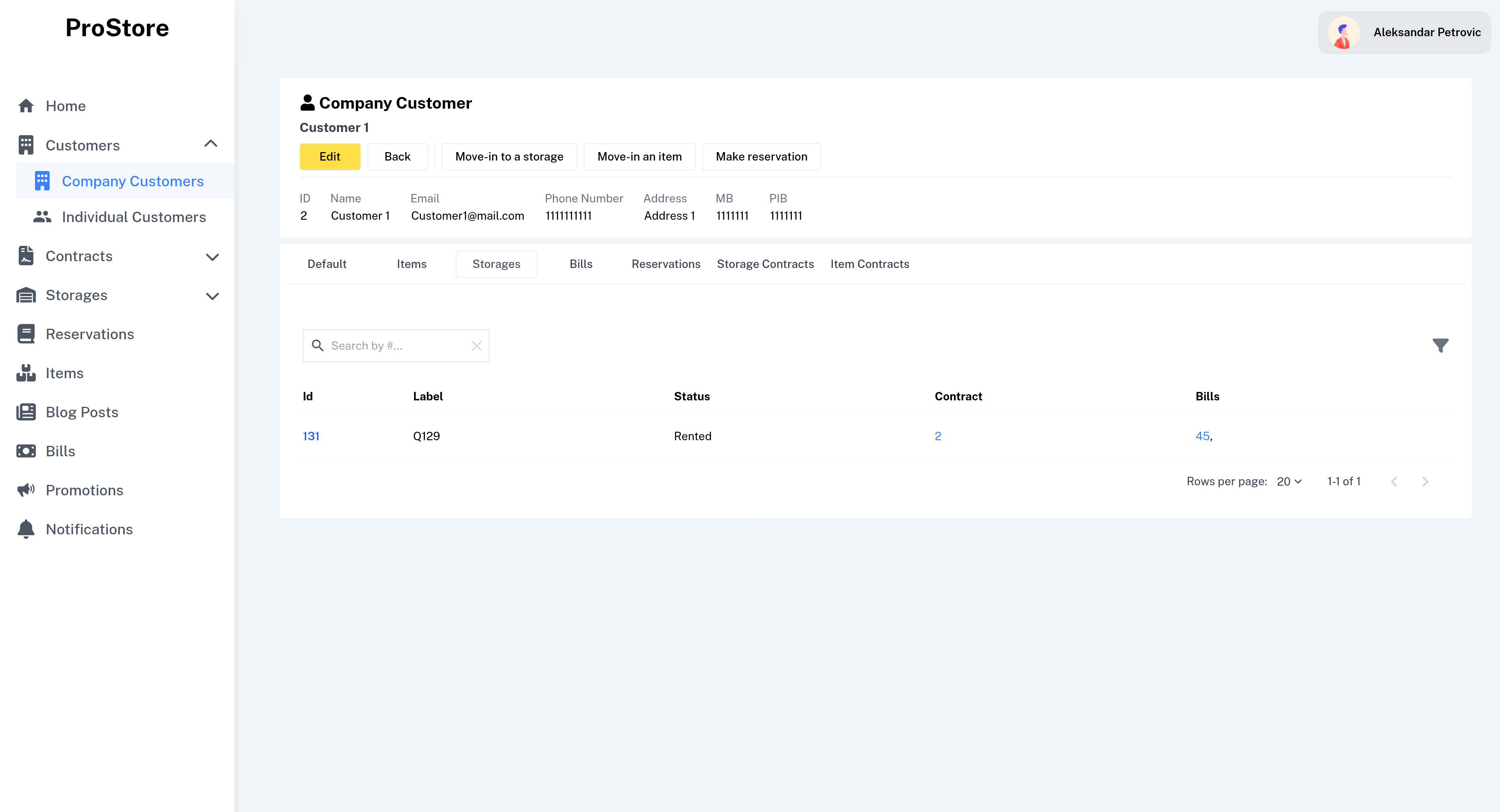Image resolution: width=1500 pixels, height=812 pixels.
Task: Click the 1-1 of 1 pagination text
Action: pyautogui.click(x=1343, y=481)
